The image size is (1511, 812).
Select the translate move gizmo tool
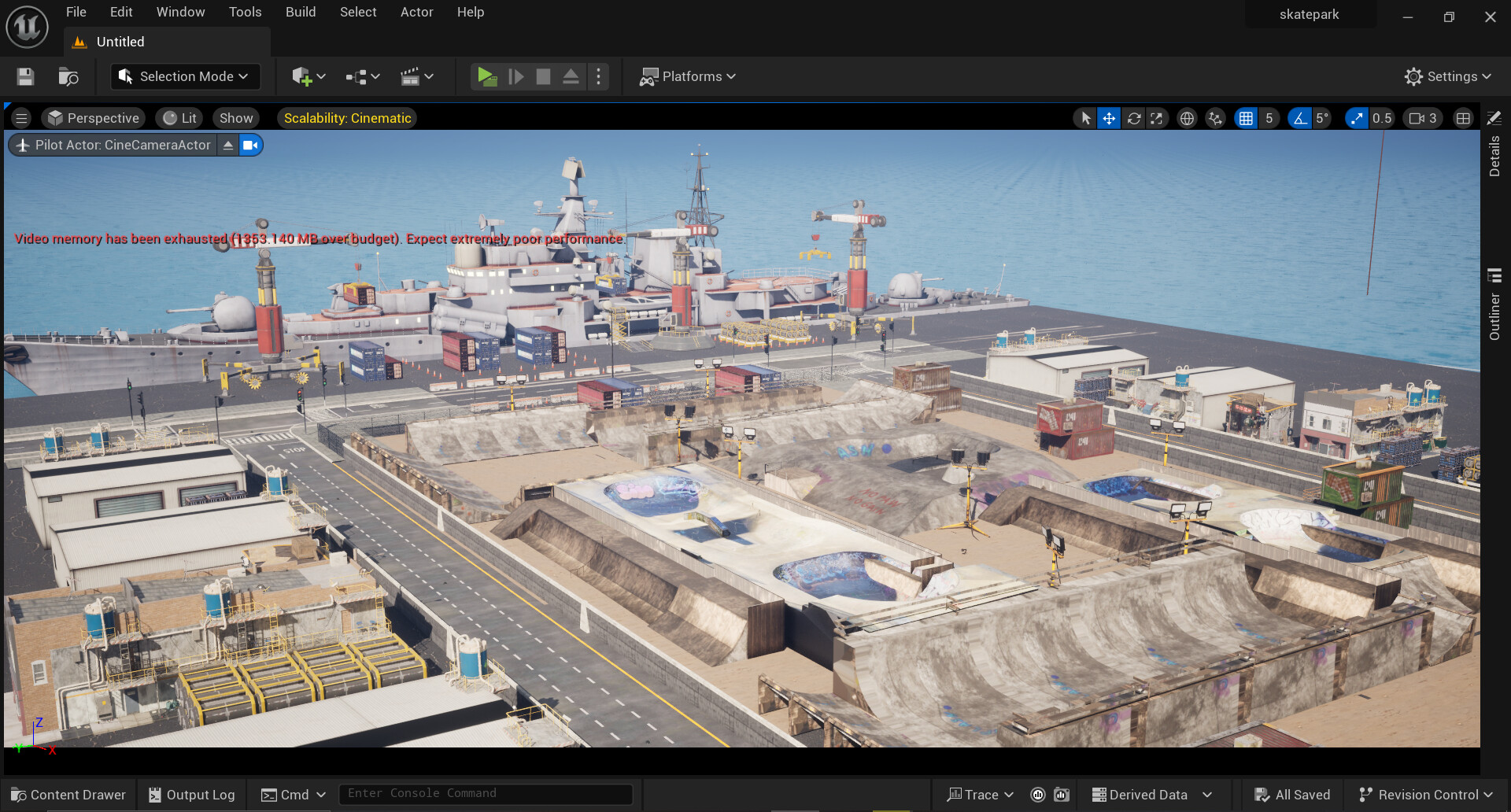point(1108,118)
